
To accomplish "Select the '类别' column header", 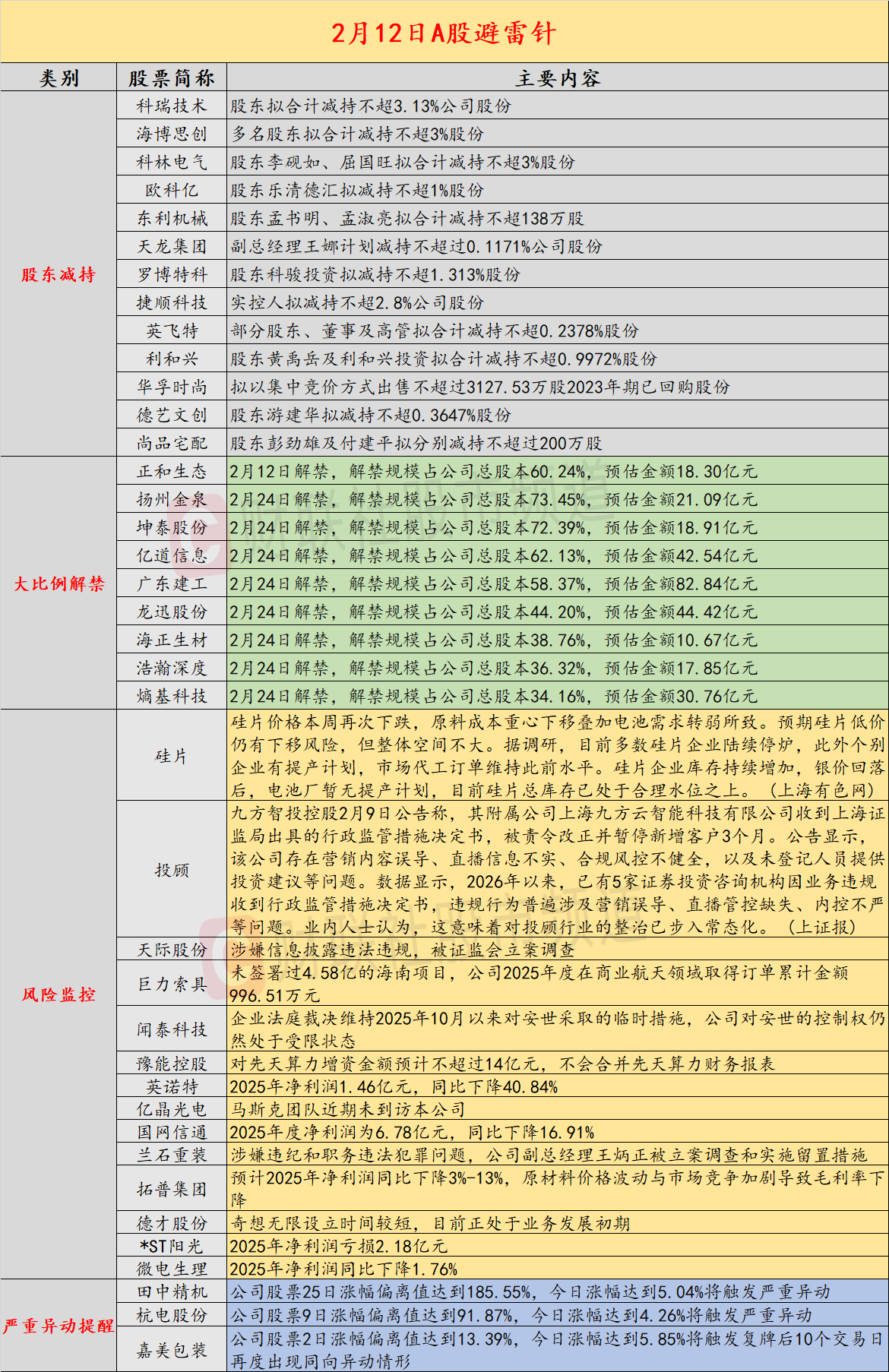I will point(59,78).
